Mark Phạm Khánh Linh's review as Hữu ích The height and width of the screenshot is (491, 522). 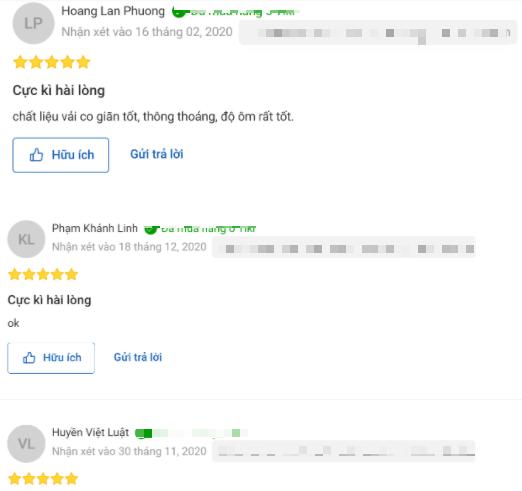tap(51, 358)
